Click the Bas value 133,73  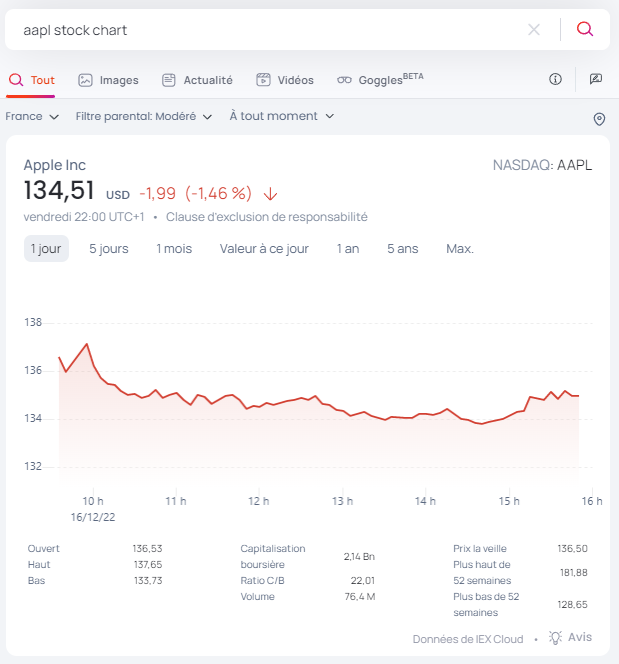pos(148,581)
